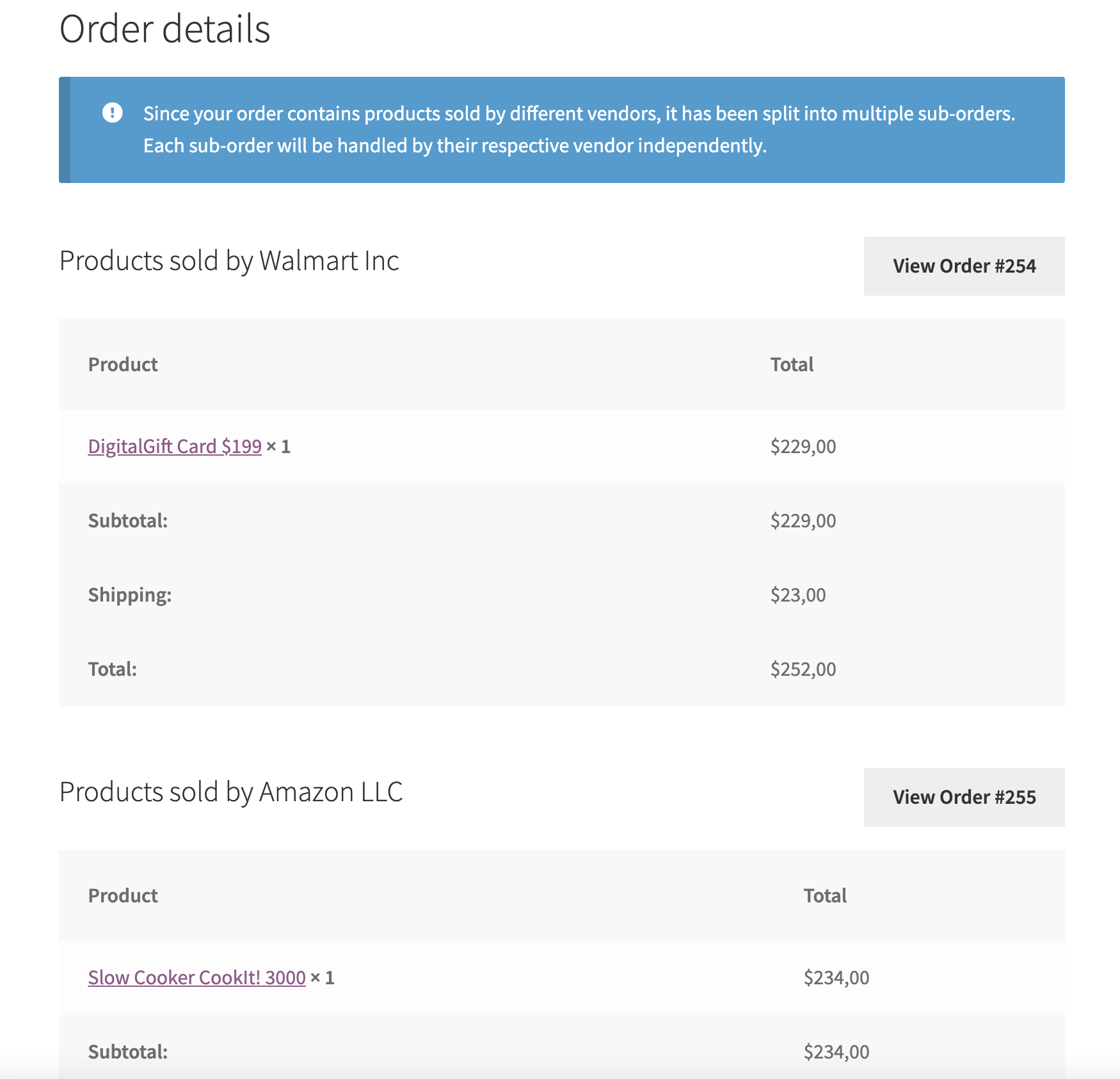This screenshot has height=1079, width=1120.
Task: Click the Order details heading
Action: pos(164,29)
